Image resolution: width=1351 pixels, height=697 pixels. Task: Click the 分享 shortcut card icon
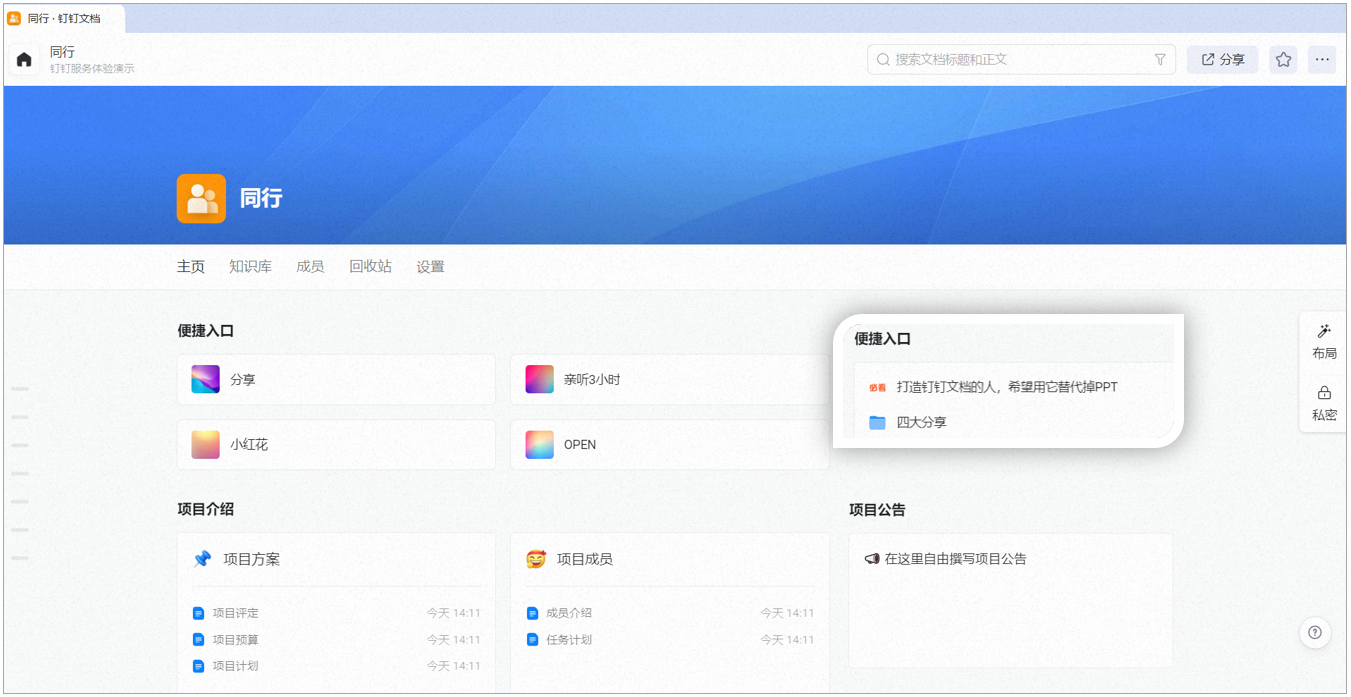click(x=205, y=380)
